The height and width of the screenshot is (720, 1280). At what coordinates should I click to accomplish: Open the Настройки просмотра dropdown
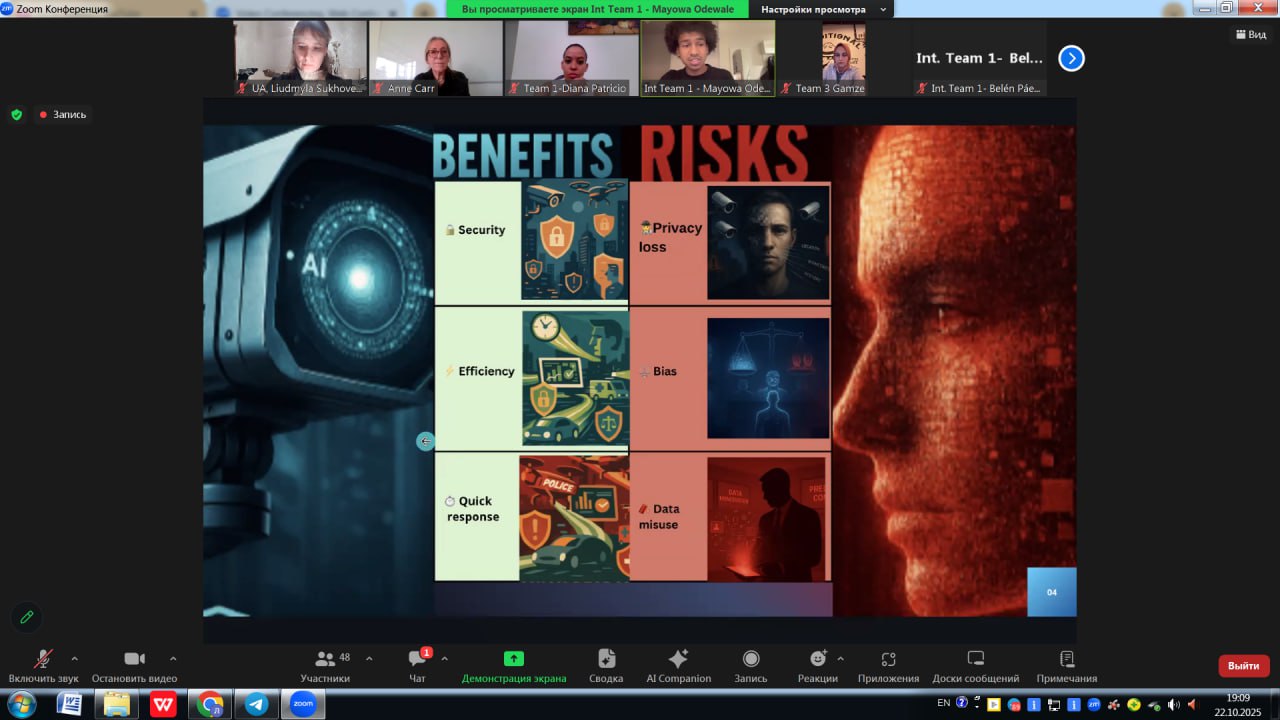(823, 9)
